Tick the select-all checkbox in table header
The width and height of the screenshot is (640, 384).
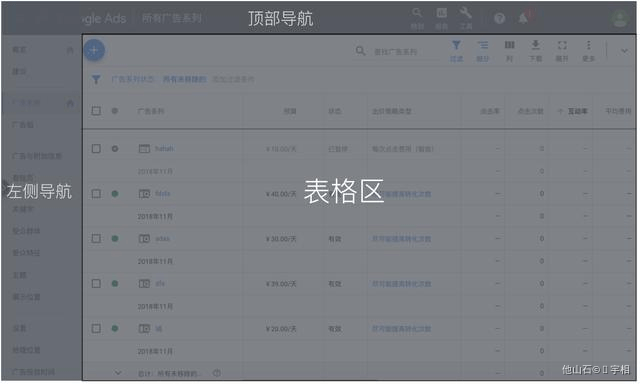(96, 111)
